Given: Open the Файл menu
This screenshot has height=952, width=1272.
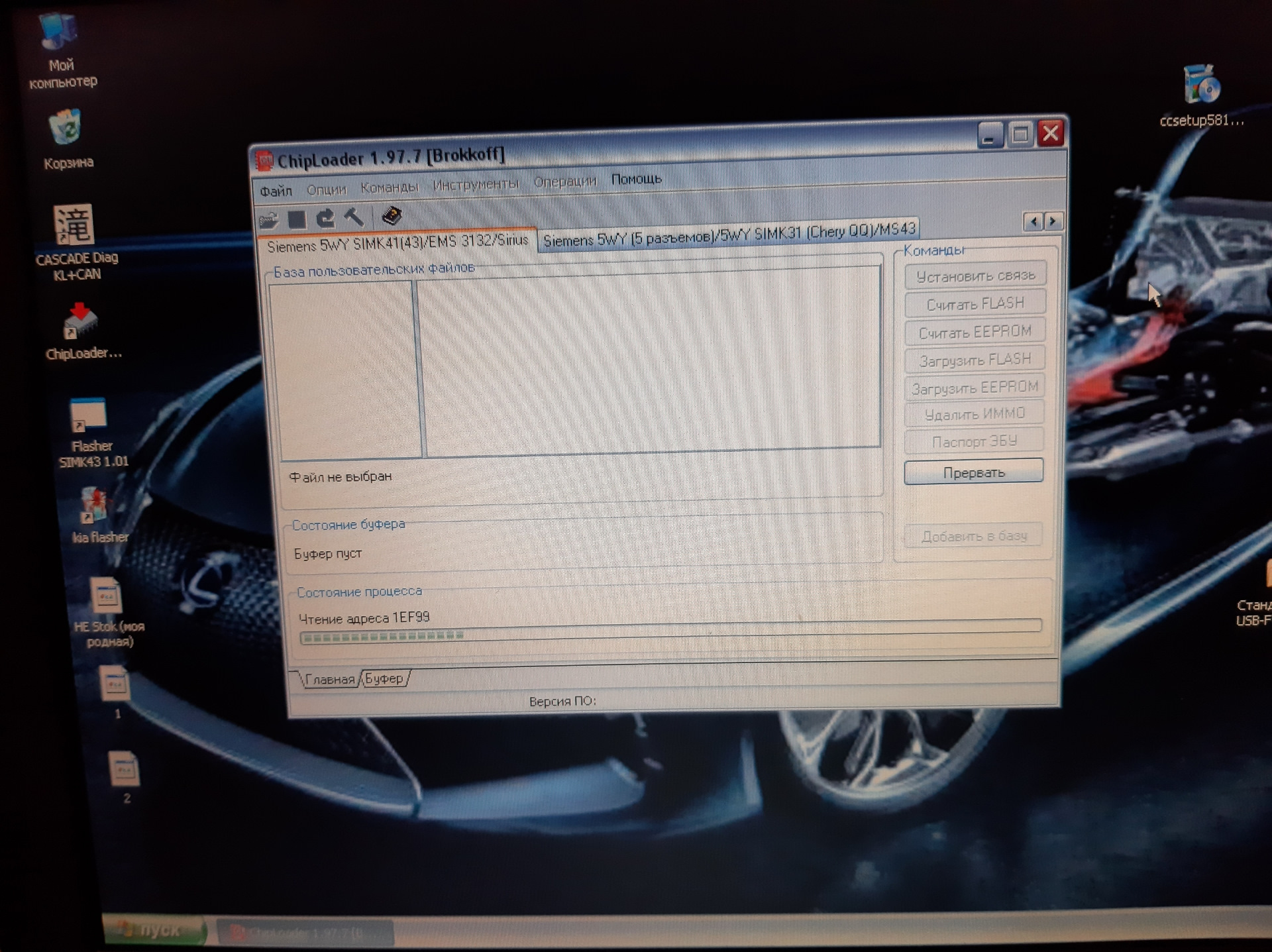Looking at the screenshot, I should [276, 191].
